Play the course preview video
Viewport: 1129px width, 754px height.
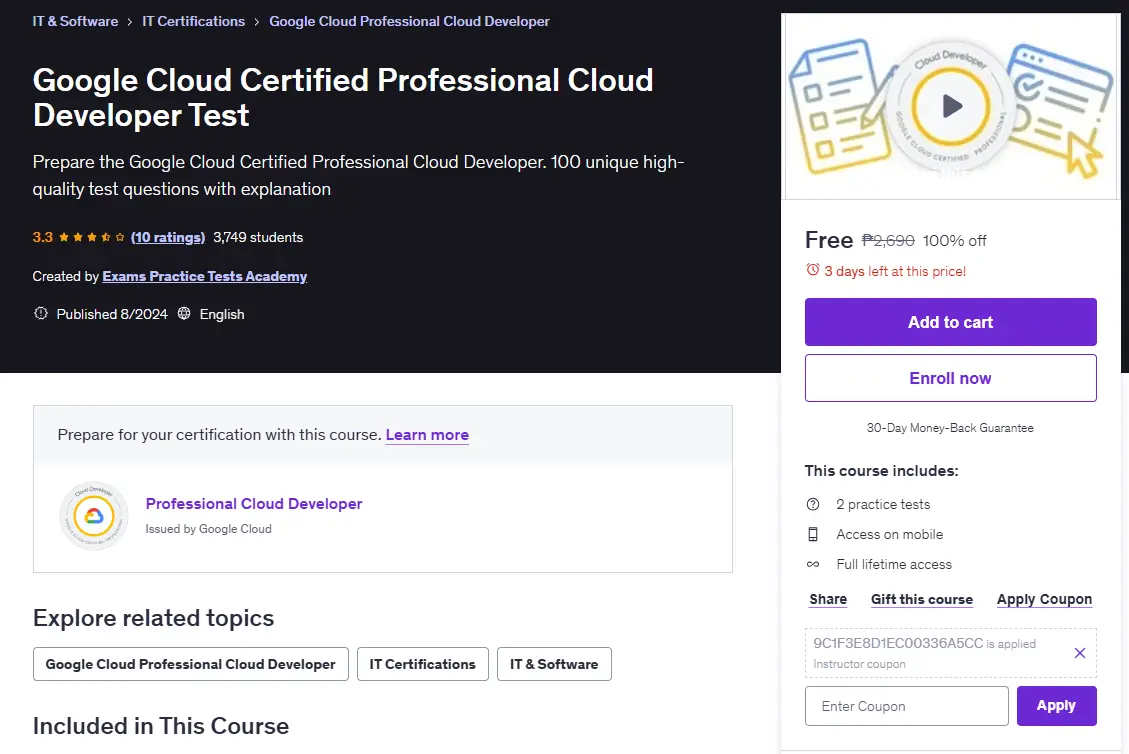tap(951, 107)
